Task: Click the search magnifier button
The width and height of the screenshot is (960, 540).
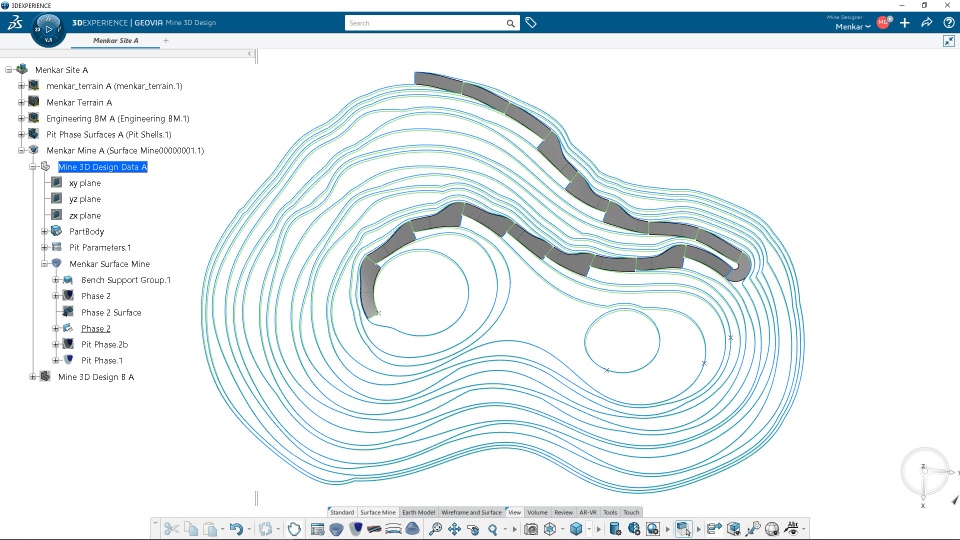Action: click(x=511, y=23)
